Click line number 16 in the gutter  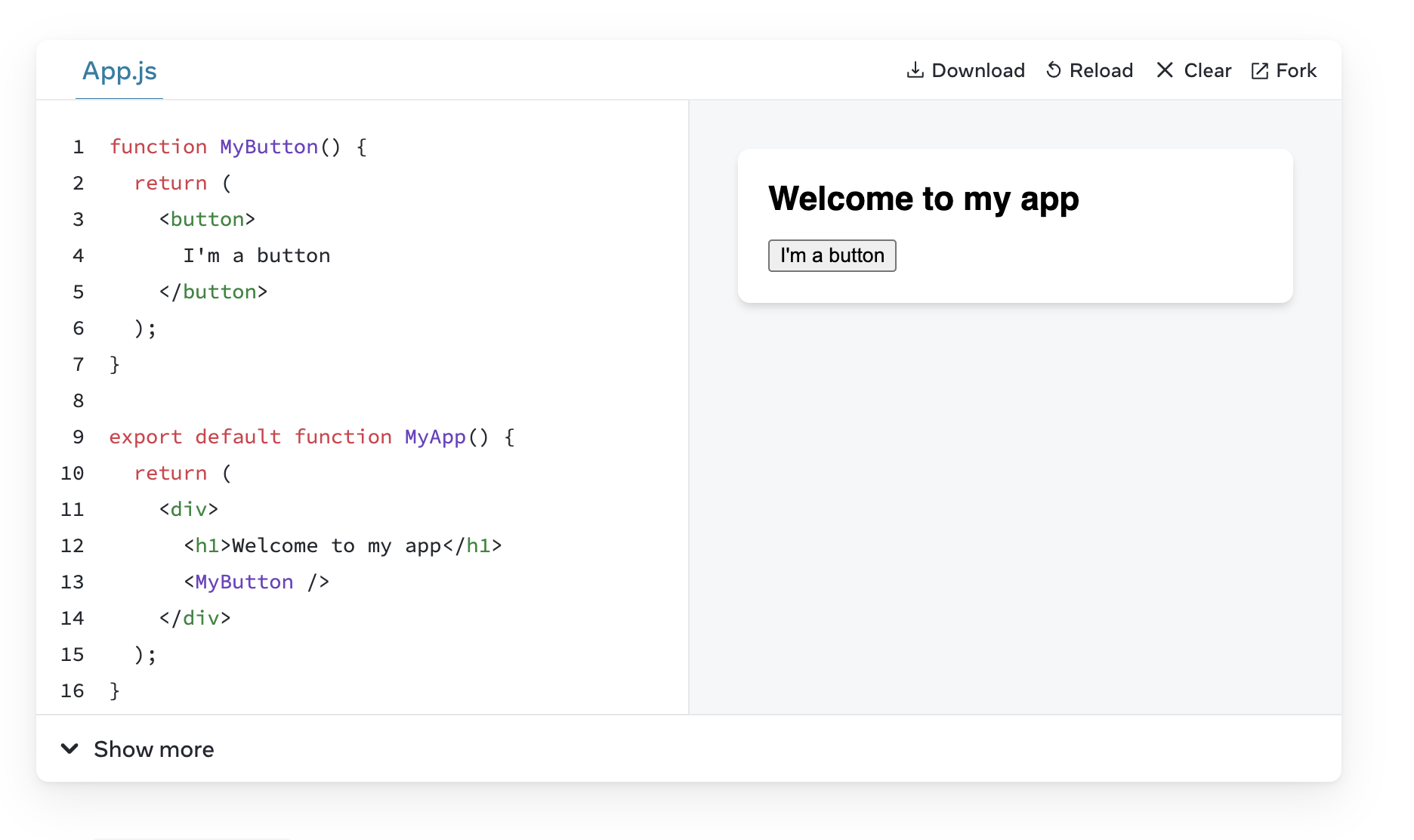click(73, 690)
